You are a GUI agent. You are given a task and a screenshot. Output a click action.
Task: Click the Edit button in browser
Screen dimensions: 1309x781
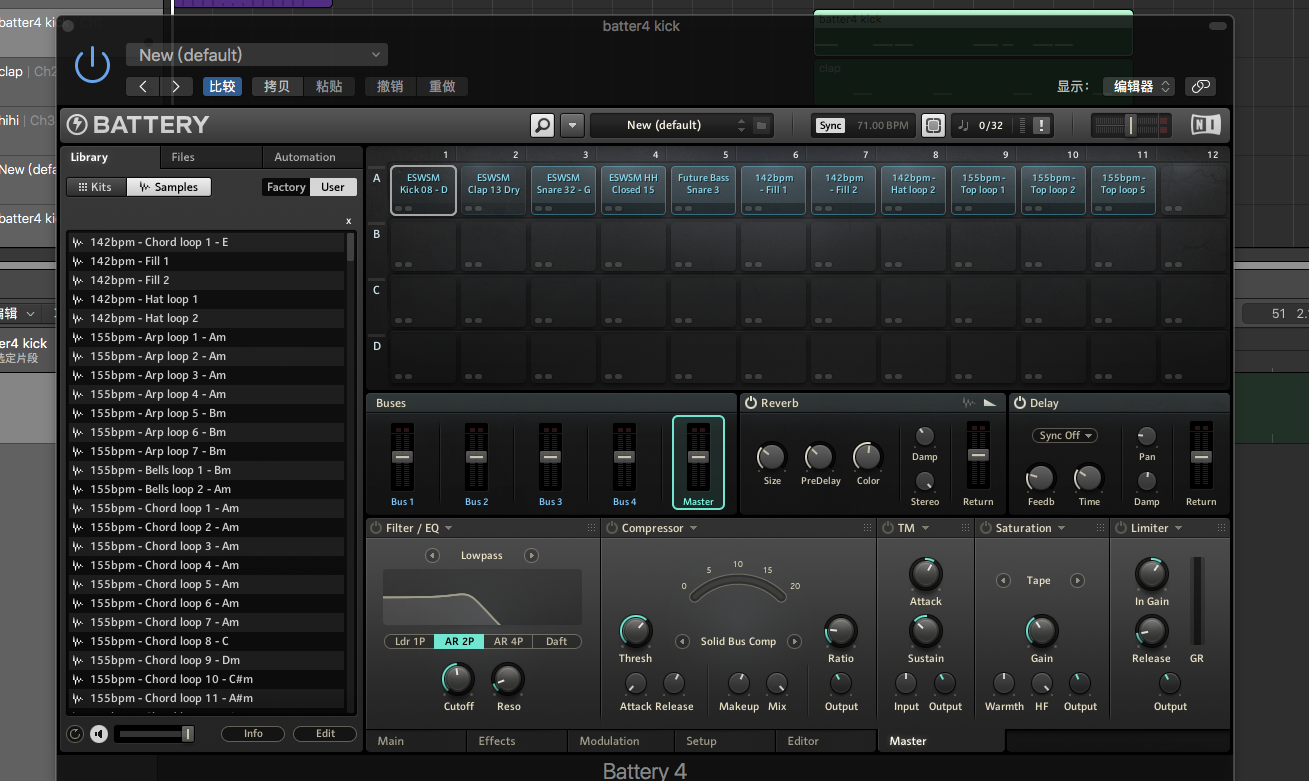[x=325, y=734]
